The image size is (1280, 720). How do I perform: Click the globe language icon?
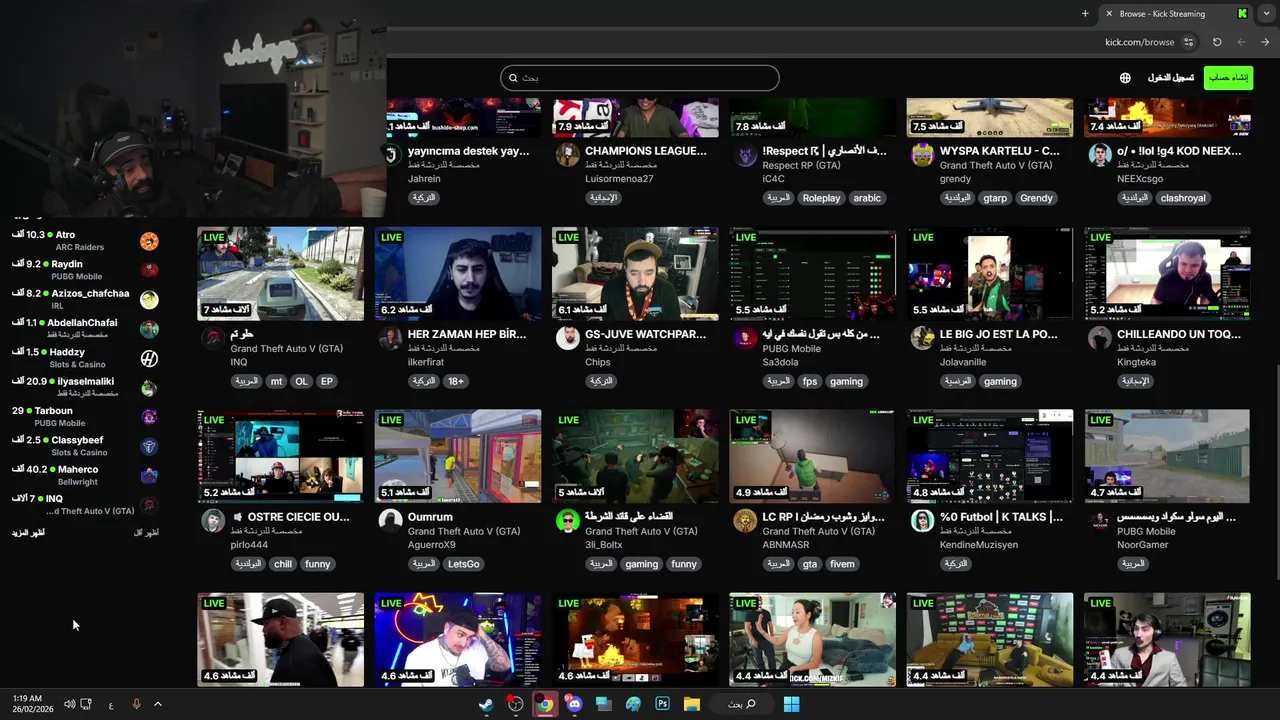[x=1125, y=78]
